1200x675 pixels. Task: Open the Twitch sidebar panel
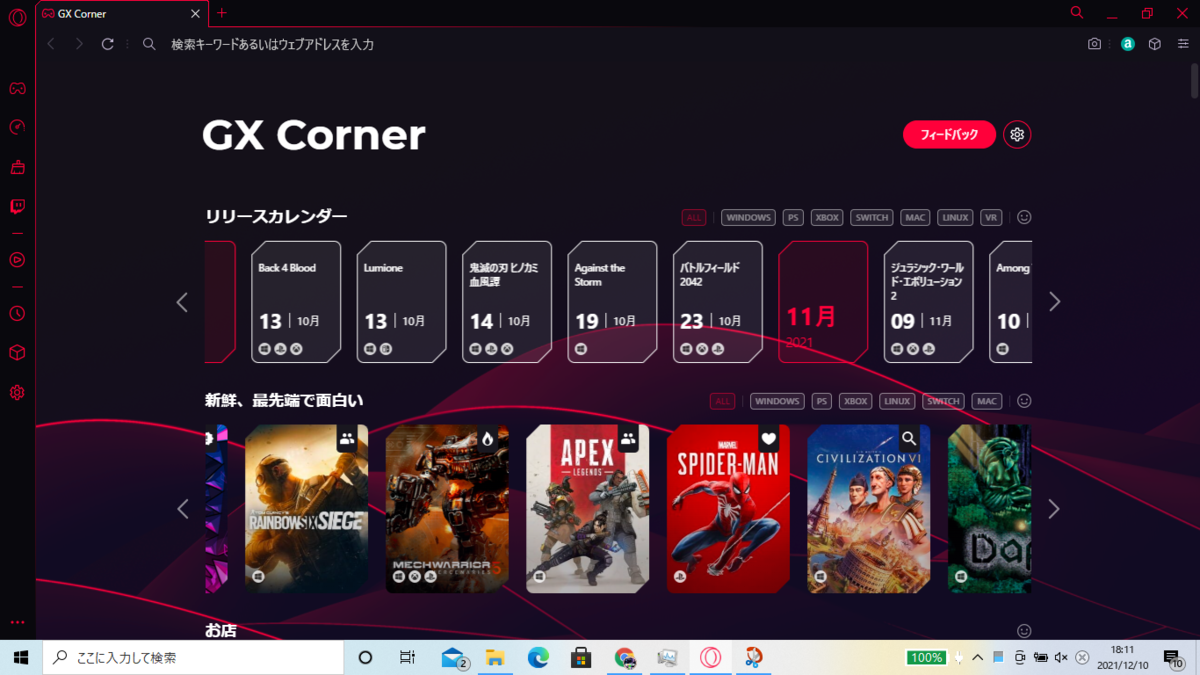17,207
